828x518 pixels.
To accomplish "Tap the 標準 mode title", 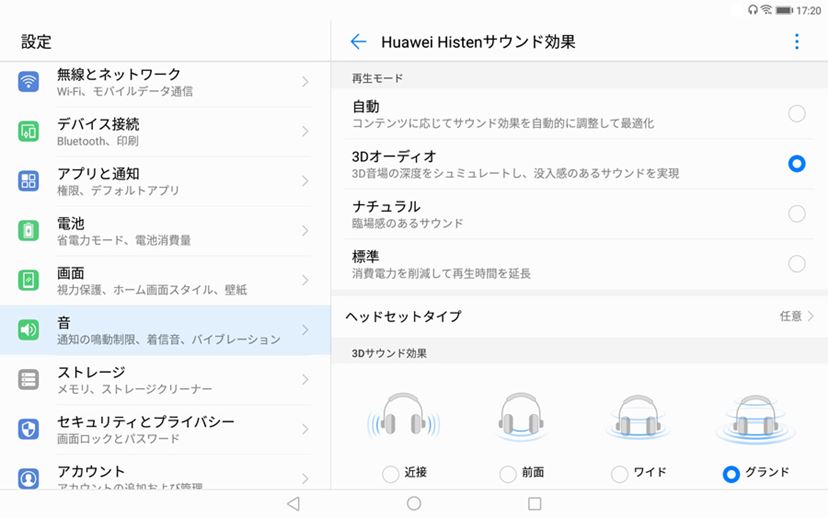I will coord(366,257).
